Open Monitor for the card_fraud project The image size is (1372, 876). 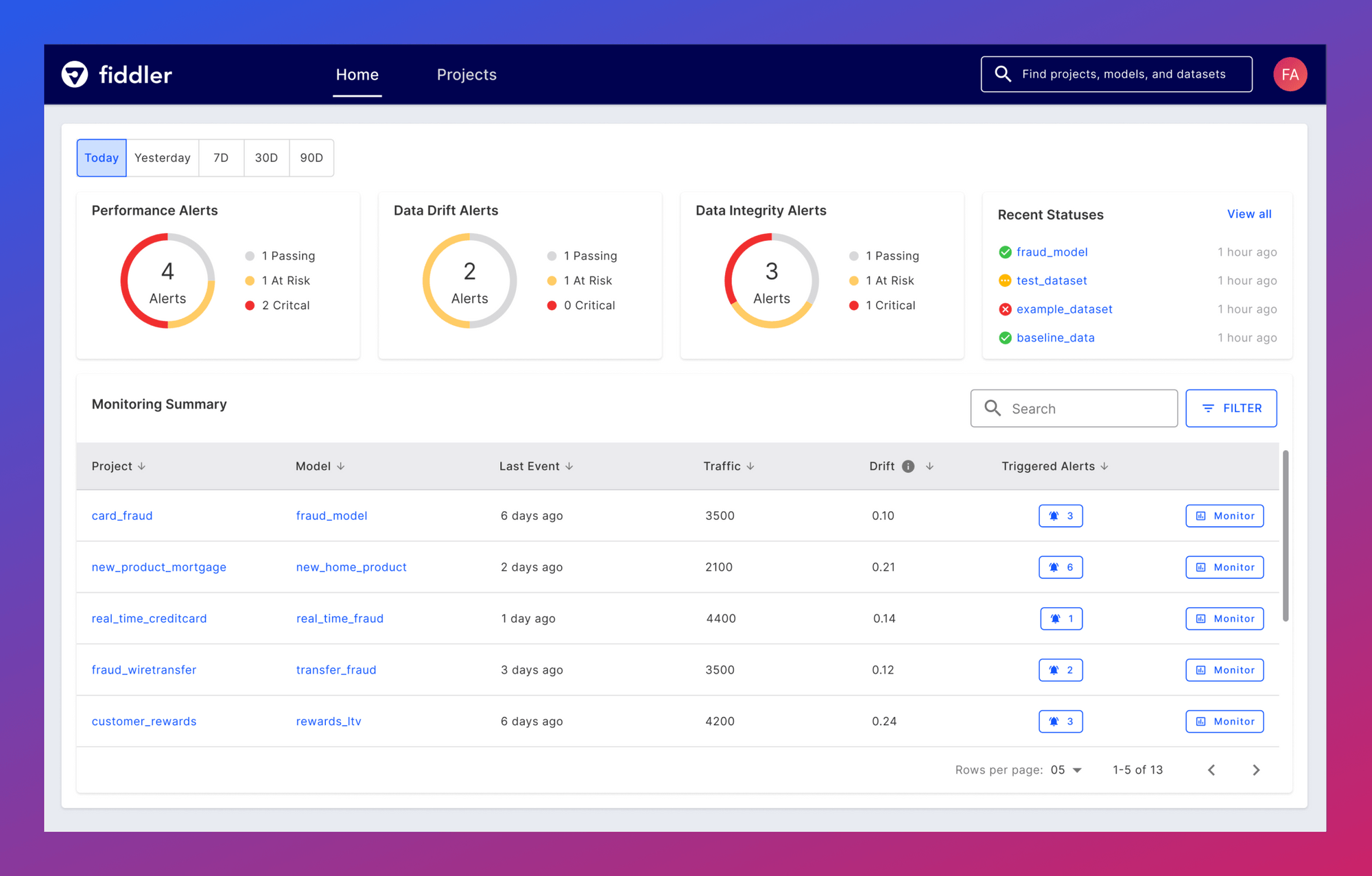(1225, 515)
